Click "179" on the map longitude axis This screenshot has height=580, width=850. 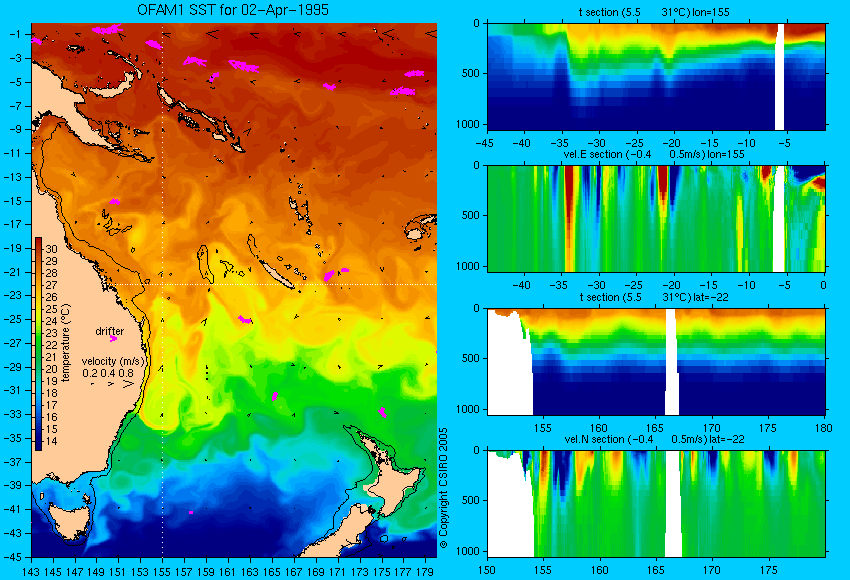coord(425,571)
